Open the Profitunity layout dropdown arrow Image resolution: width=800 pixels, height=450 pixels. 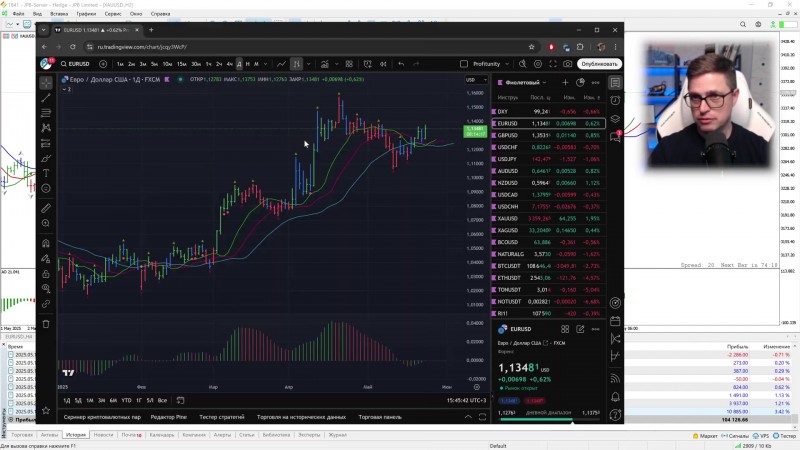pyautogui.click(x=507, y=64)
